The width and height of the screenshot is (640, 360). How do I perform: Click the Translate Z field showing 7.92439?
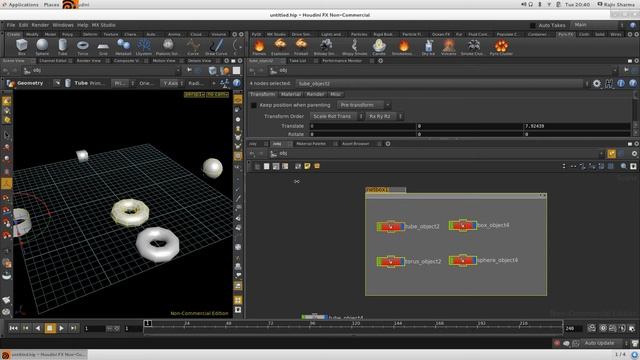[x=577, y=126]
